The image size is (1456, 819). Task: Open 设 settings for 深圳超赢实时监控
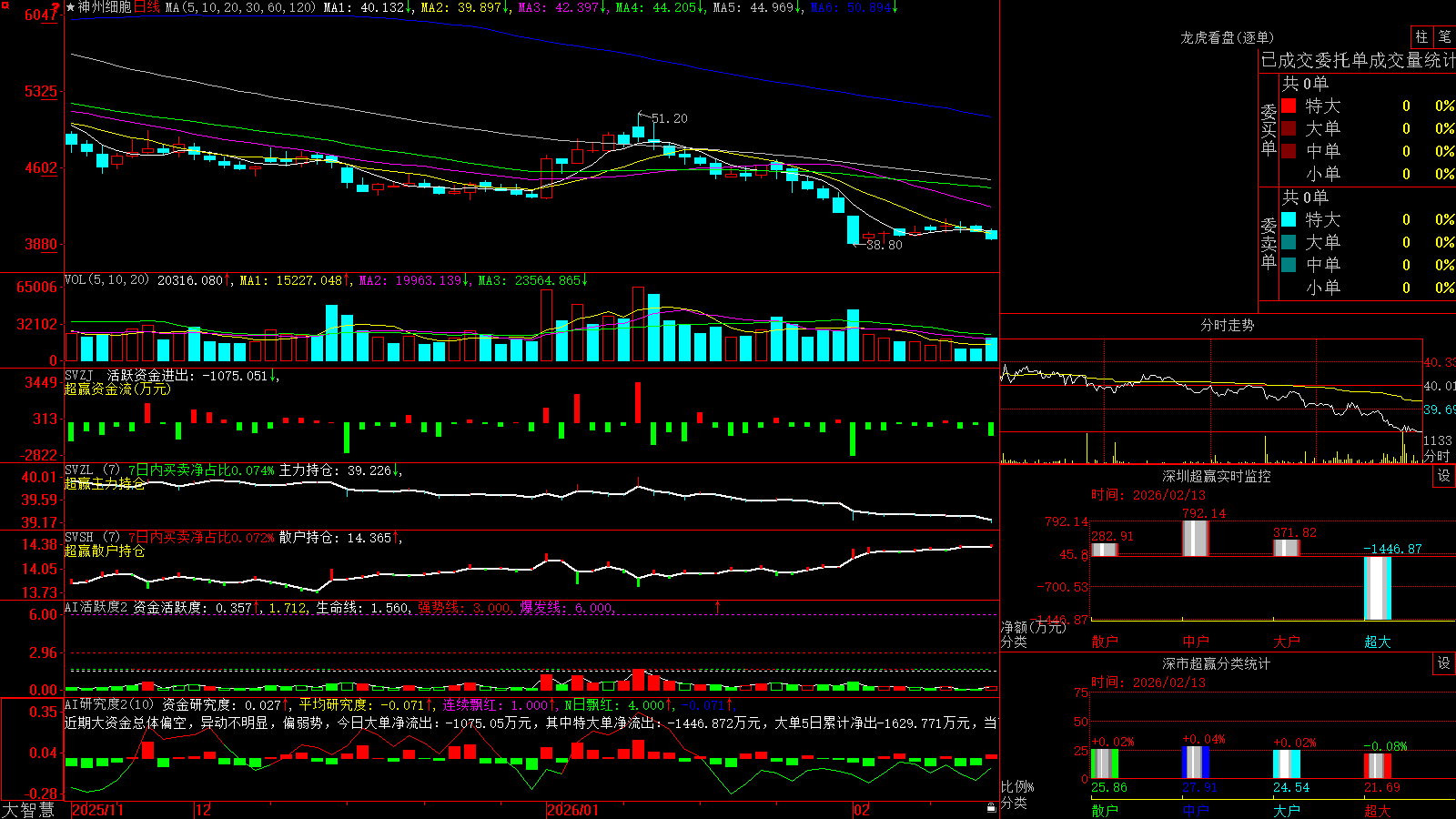1443,476
